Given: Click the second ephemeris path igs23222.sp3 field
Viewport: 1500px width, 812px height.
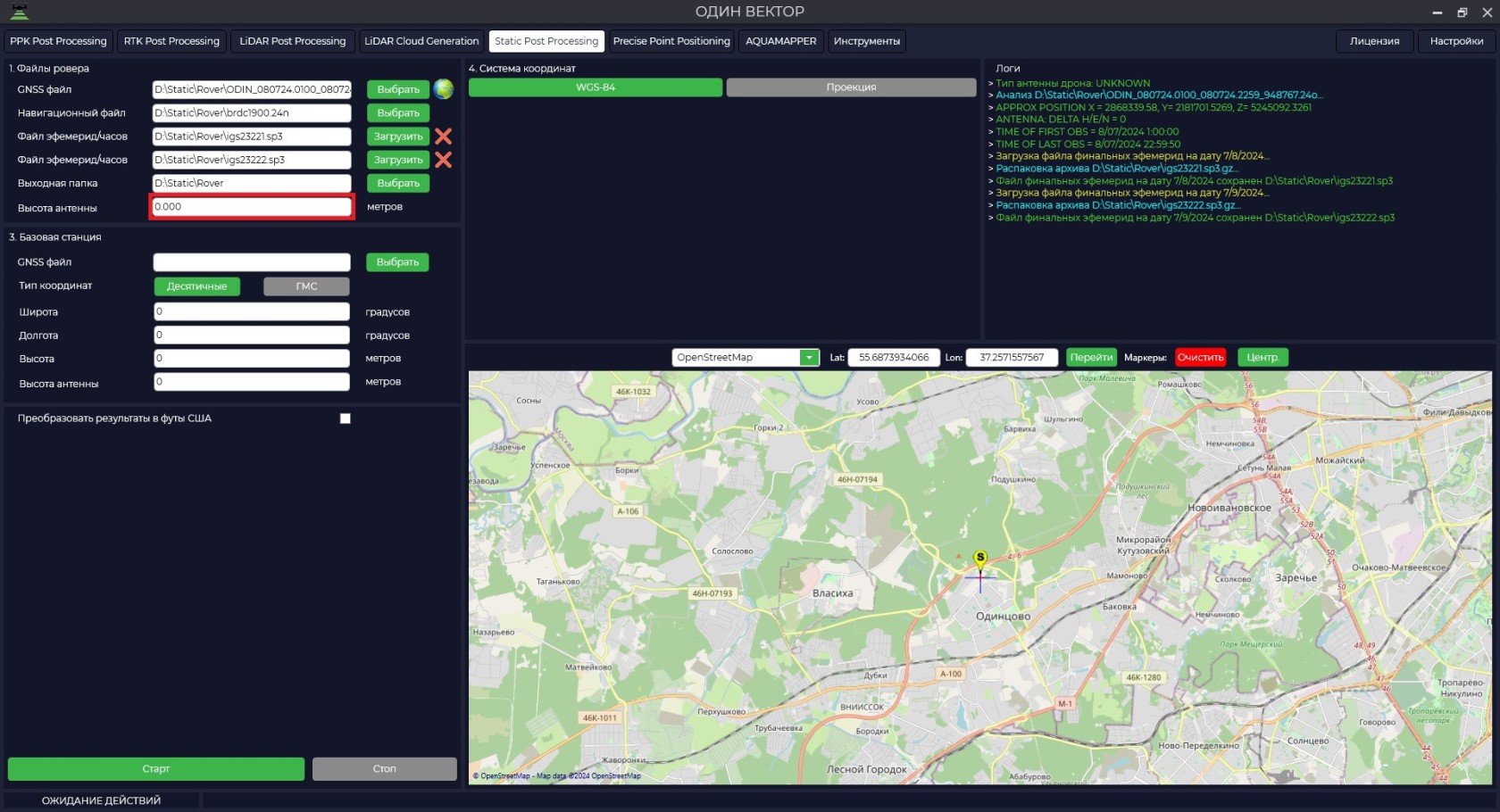Looking at the screenshot, I should click(252, 160).
